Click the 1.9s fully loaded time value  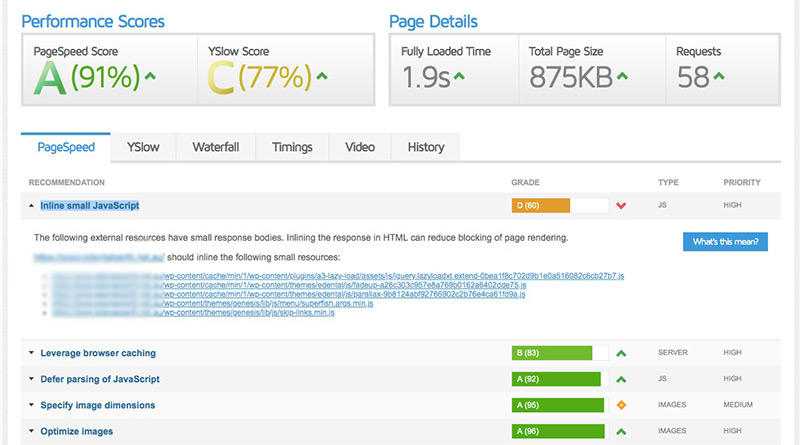tap(426, 78)
